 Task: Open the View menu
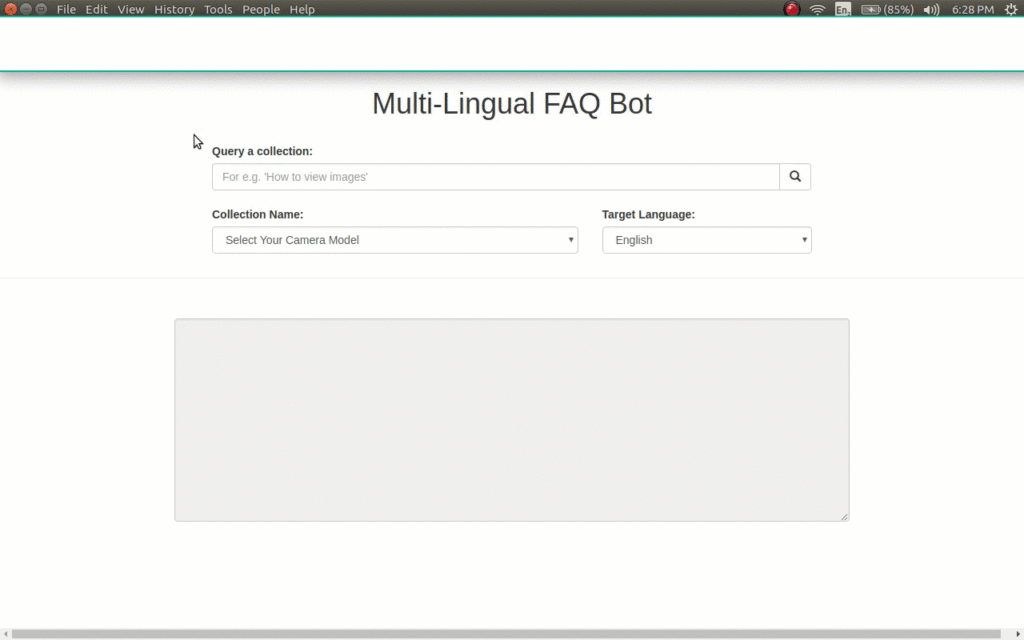click(131, 10)
